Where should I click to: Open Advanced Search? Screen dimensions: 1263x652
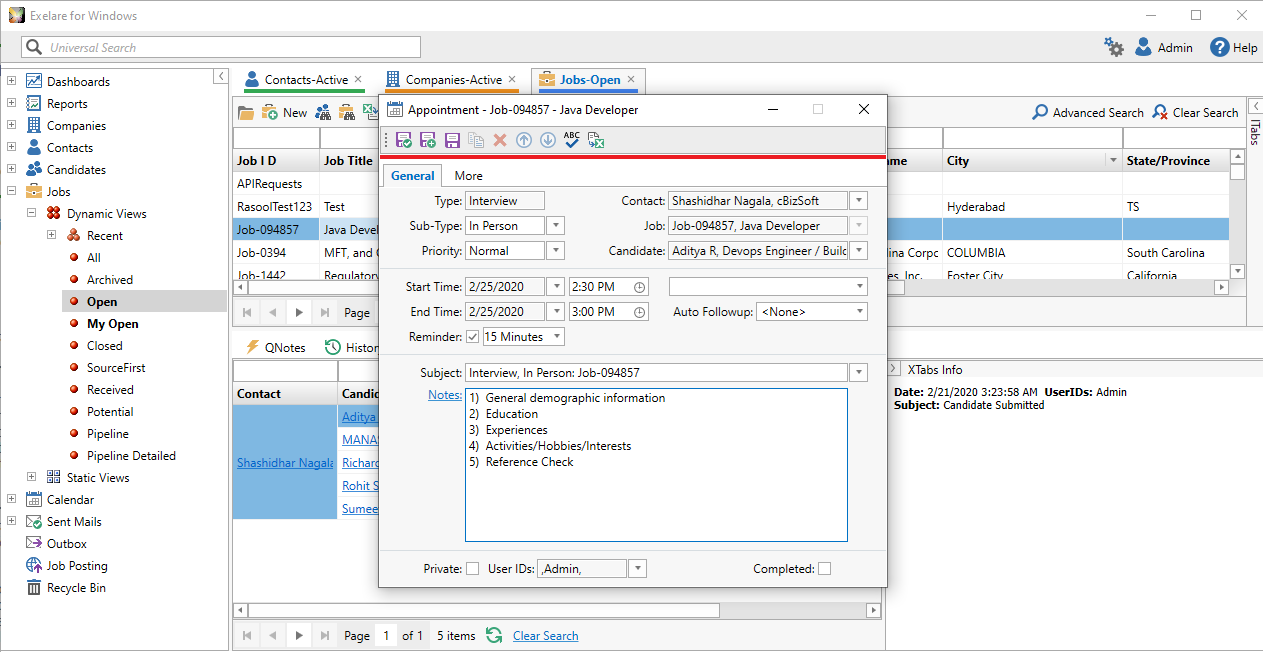(x=1088, y=113)
